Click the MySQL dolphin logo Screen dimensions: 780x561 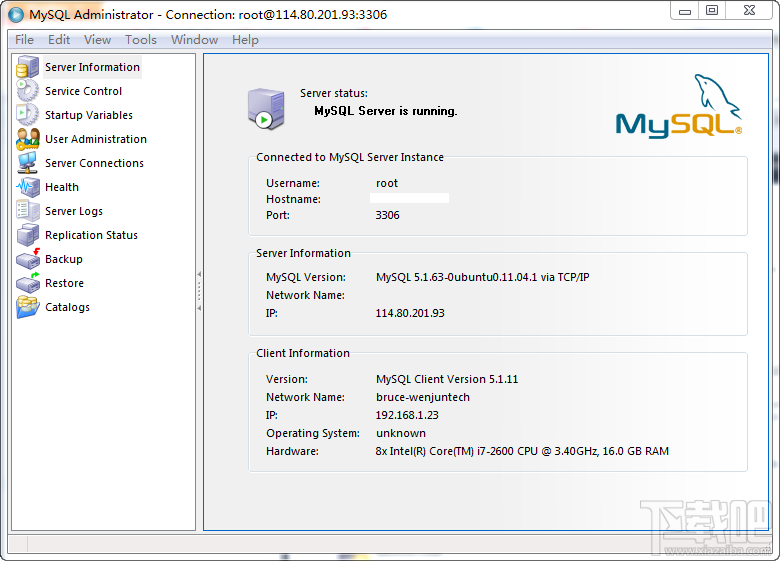[679, 106]
